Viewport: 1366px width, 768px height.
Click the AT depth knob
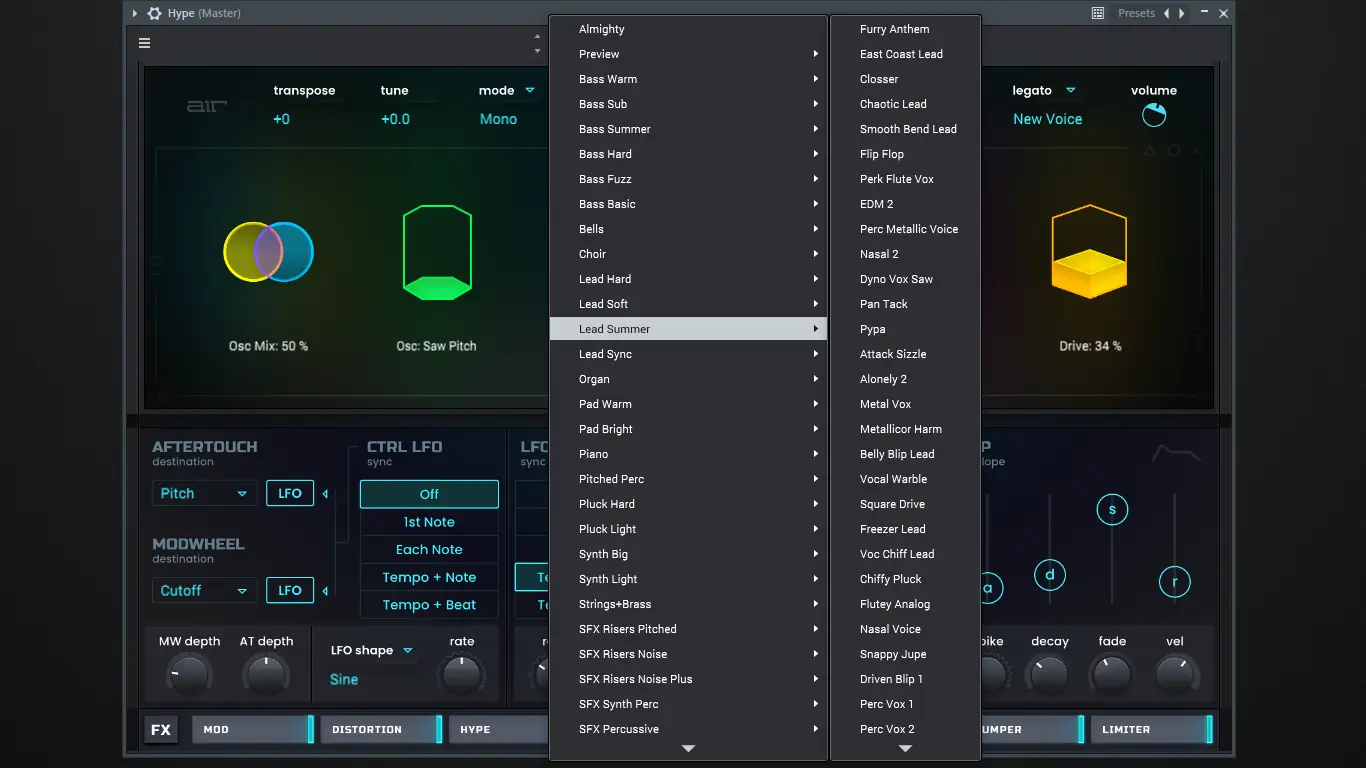tap(266, 676)
